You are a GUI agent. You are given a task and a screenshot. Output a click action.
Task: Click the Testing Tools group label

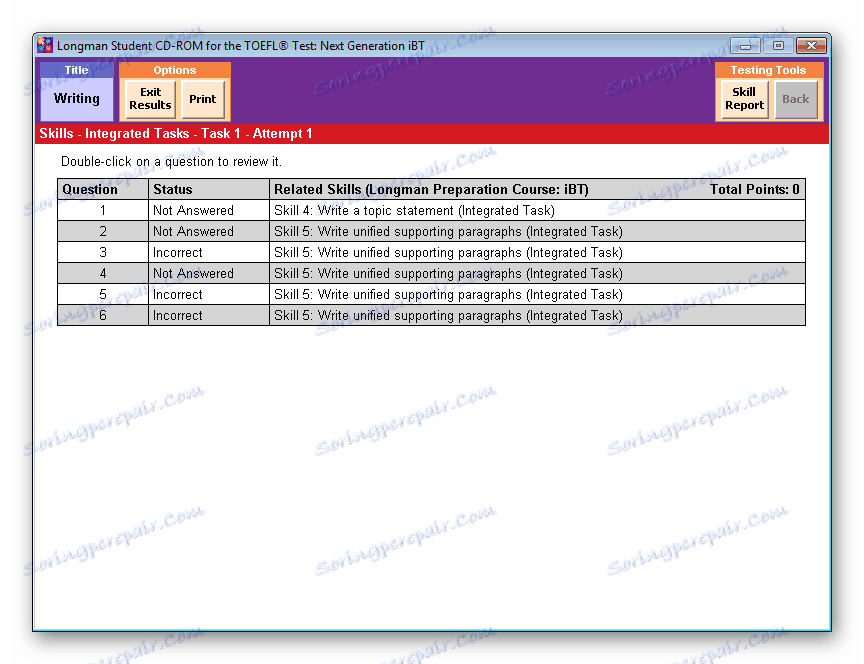[768, 70]
